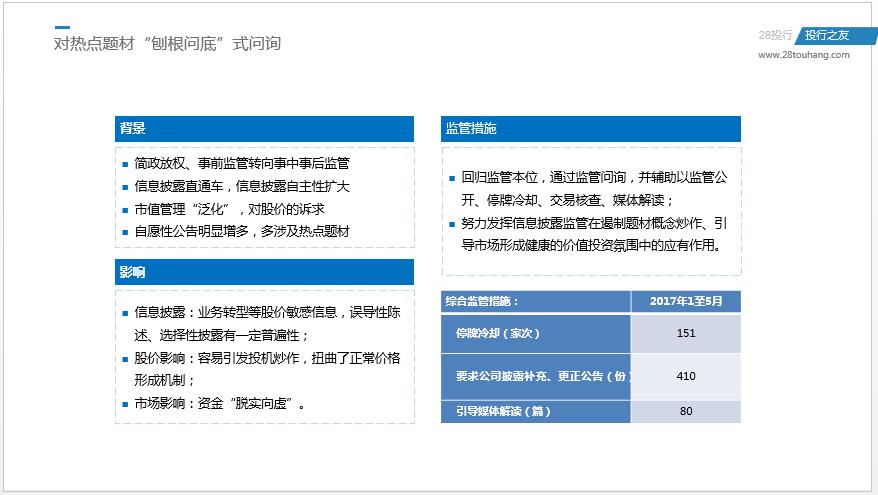Click the bullet 努力发挥信息披露监管在遏制题材概念炒作

coord(582,223)
